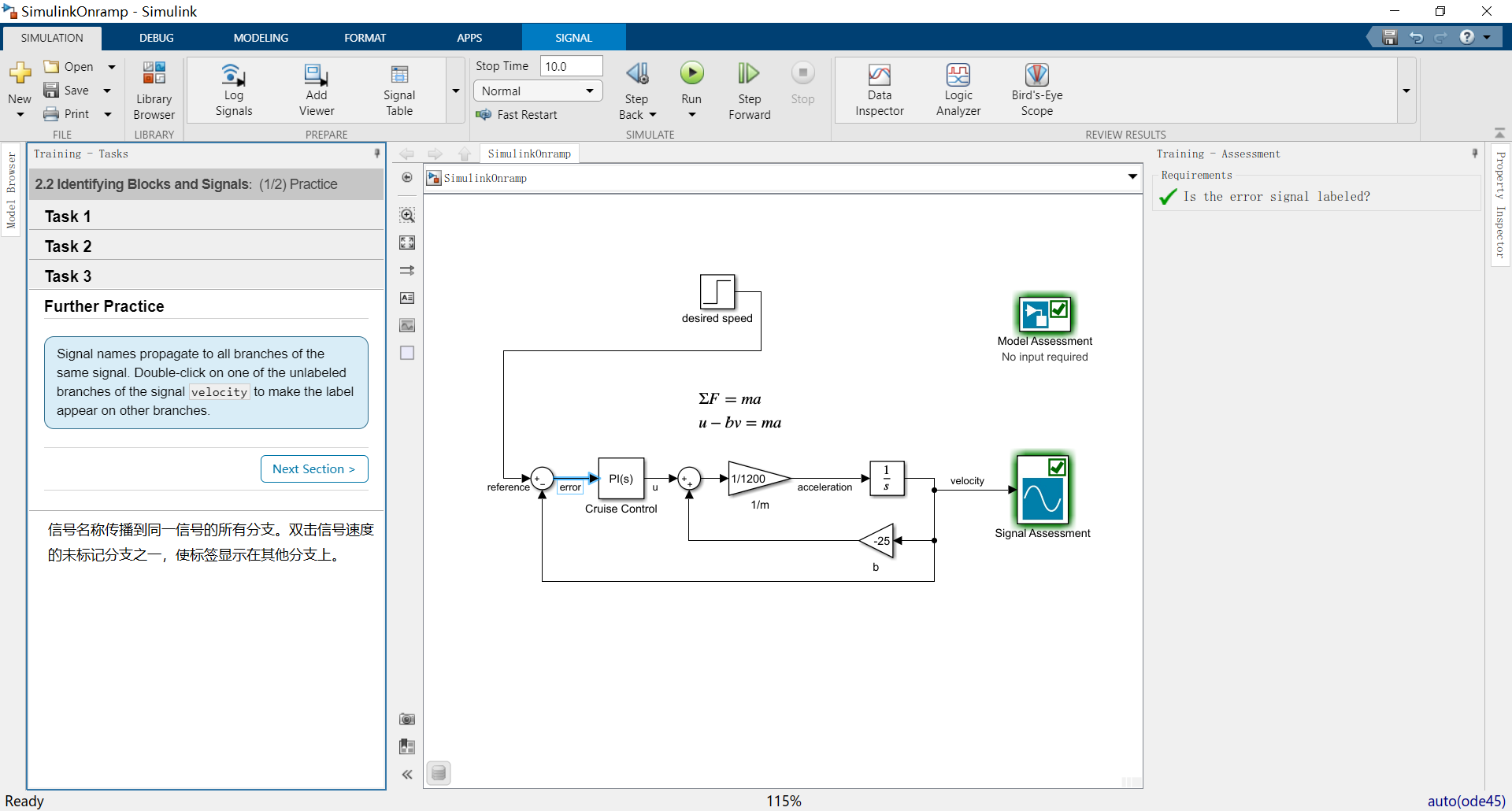Viewport: 1512px width, 811px height.
Task: Click the Undo icon in the quick access bar
Action: click(1416, 37)
